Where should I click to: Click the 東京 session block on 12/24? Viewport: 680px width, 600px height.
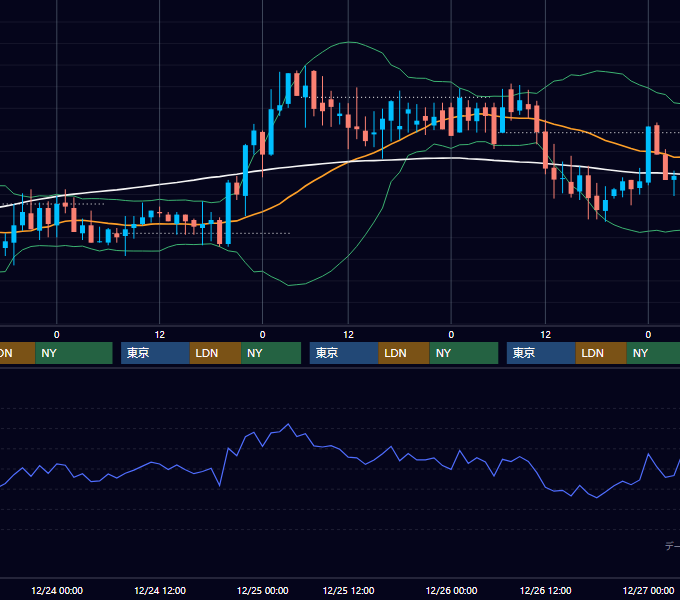tap(155, 353)
